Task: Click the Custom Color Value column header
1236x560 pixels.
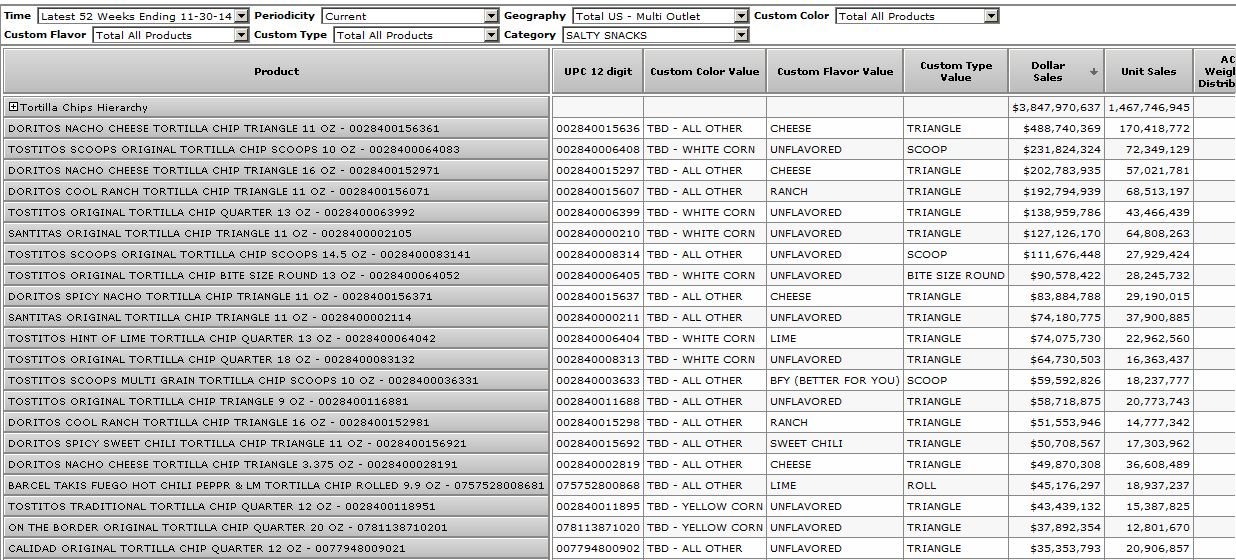Action: pyautogui.click(x=704, y=72)
